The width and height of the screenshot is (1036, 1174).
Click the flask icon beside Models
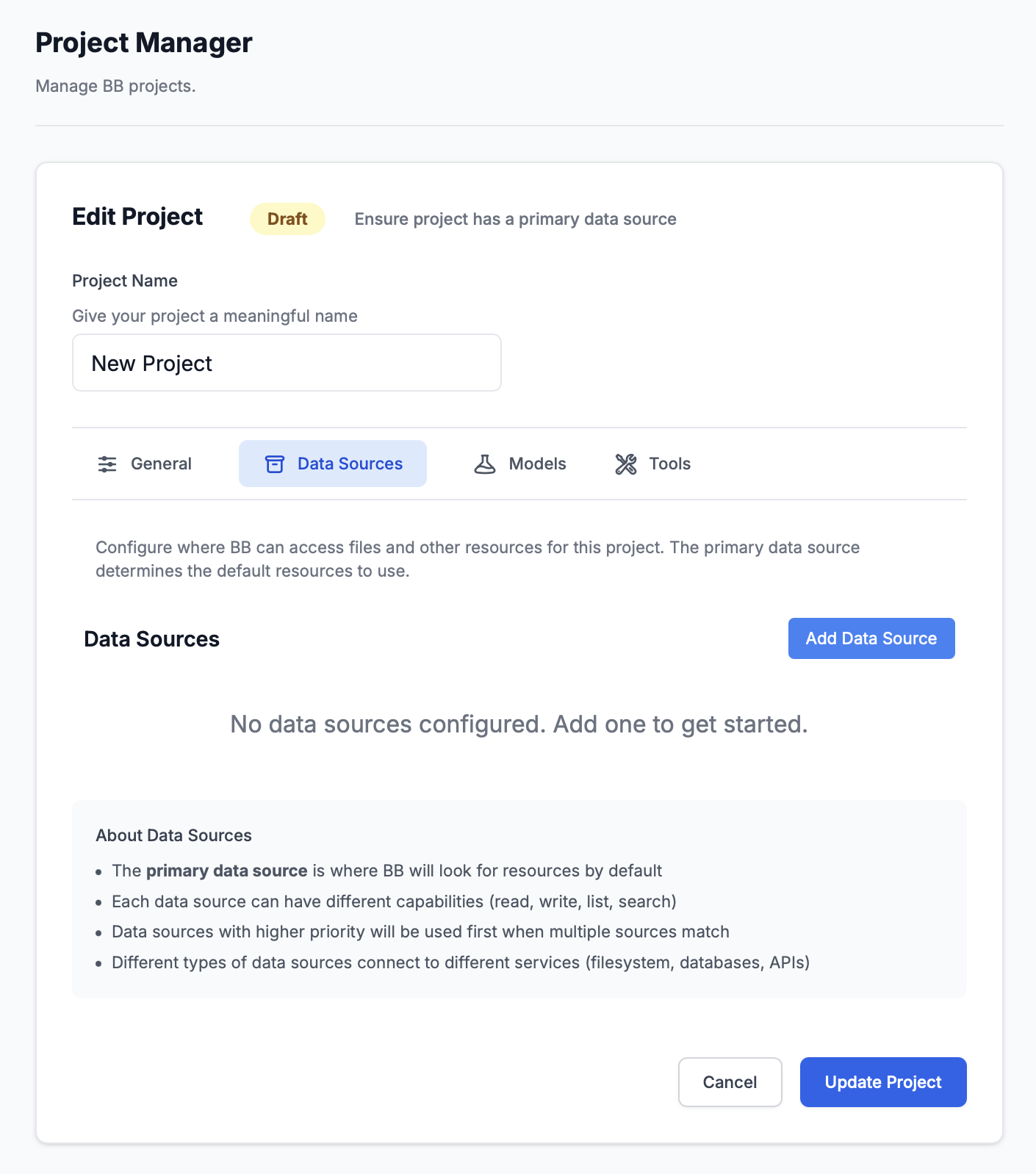[x=485, y=464]
